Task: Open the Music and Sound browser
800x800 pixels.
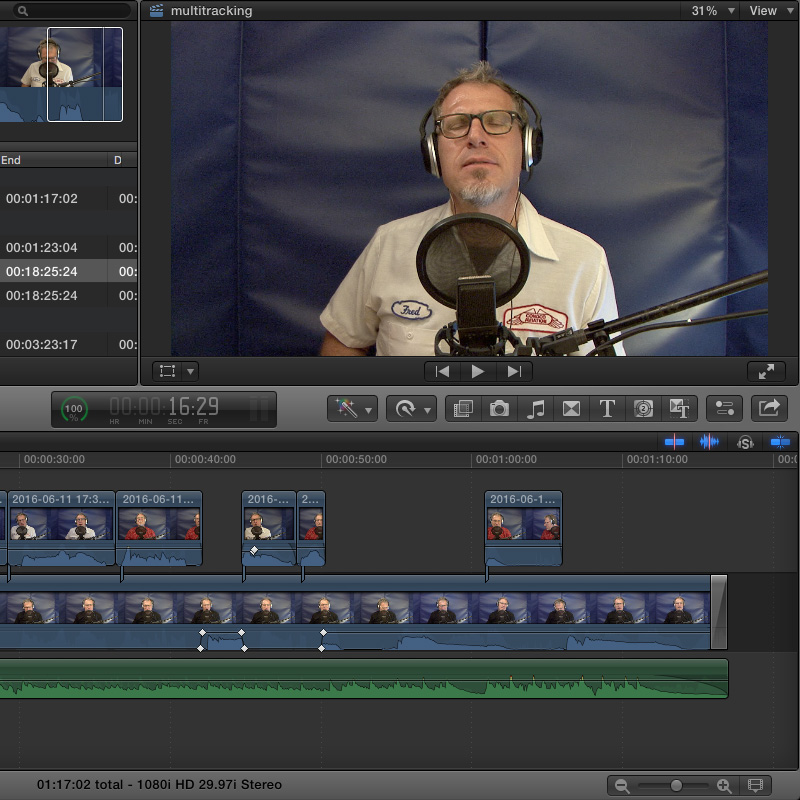Action: click(x=535, y=408)
